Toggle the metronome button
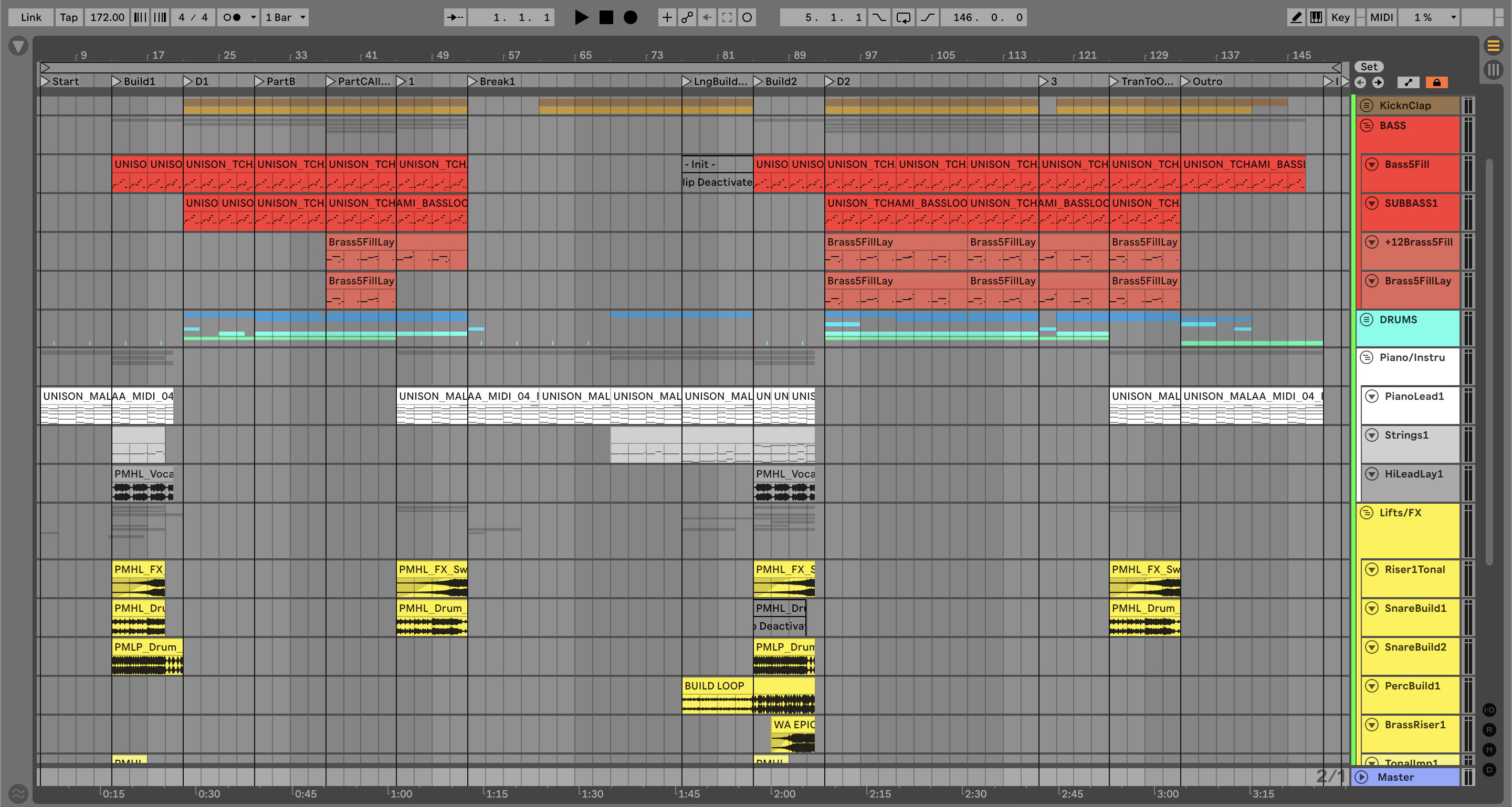The image size is (1512, 807). [x=233, y=17]
